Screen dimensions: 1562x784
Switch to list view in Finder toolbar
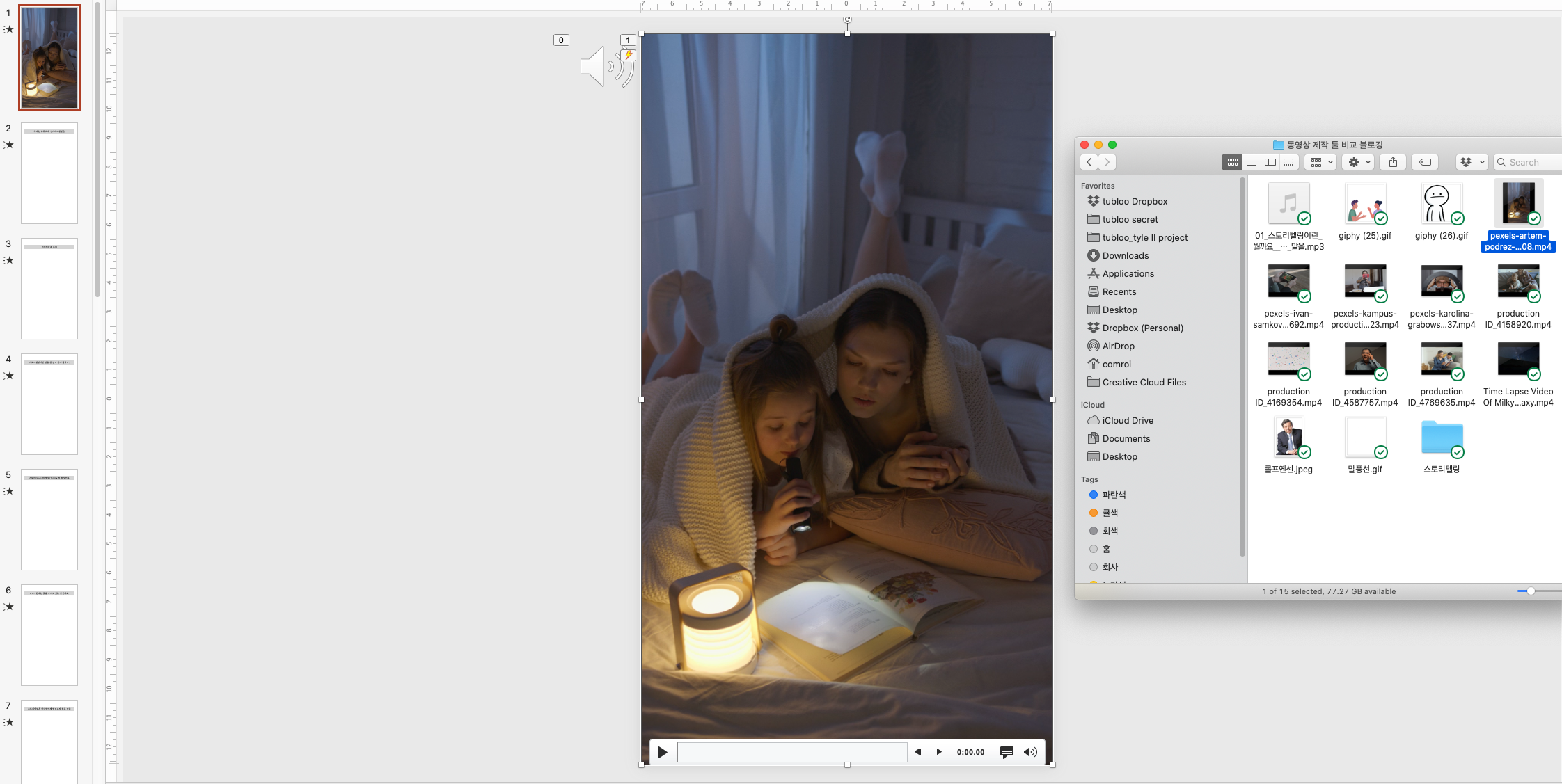click(1249, 162)
